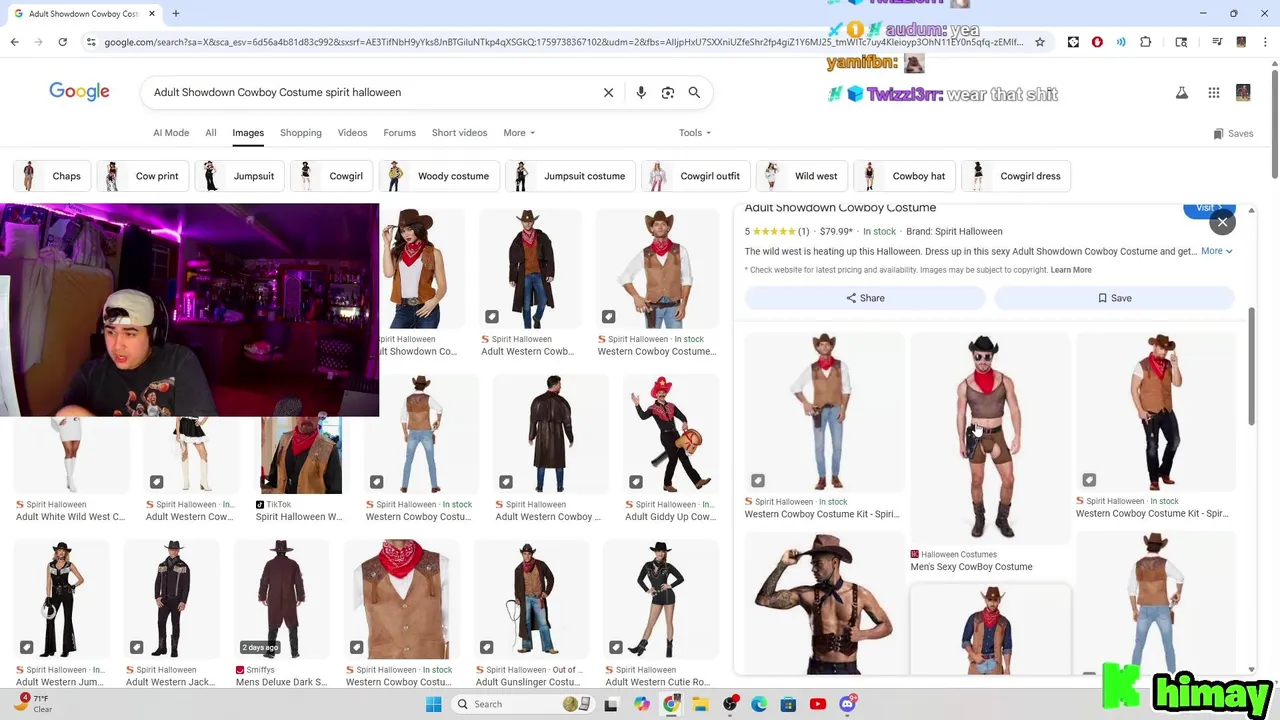
Task: Open OBS Studio from the taskbar
Action: pos(730,704)
